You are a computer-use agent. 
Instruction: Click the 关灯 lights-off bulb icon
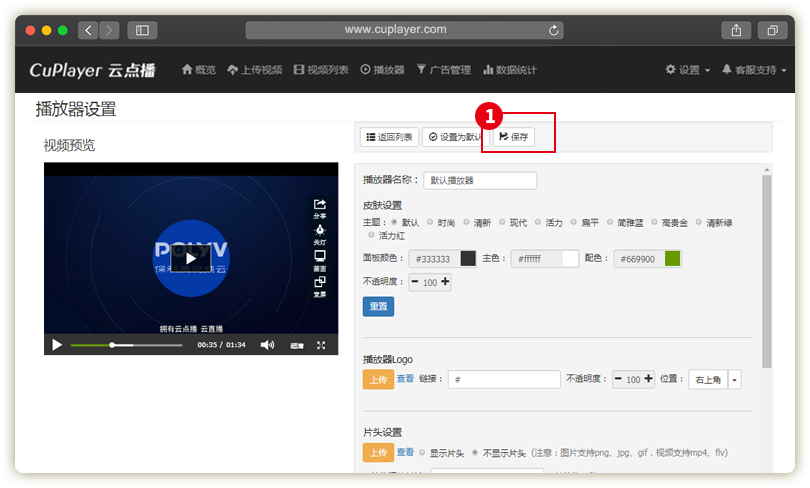pyautogui.click(x=320, y=231)
